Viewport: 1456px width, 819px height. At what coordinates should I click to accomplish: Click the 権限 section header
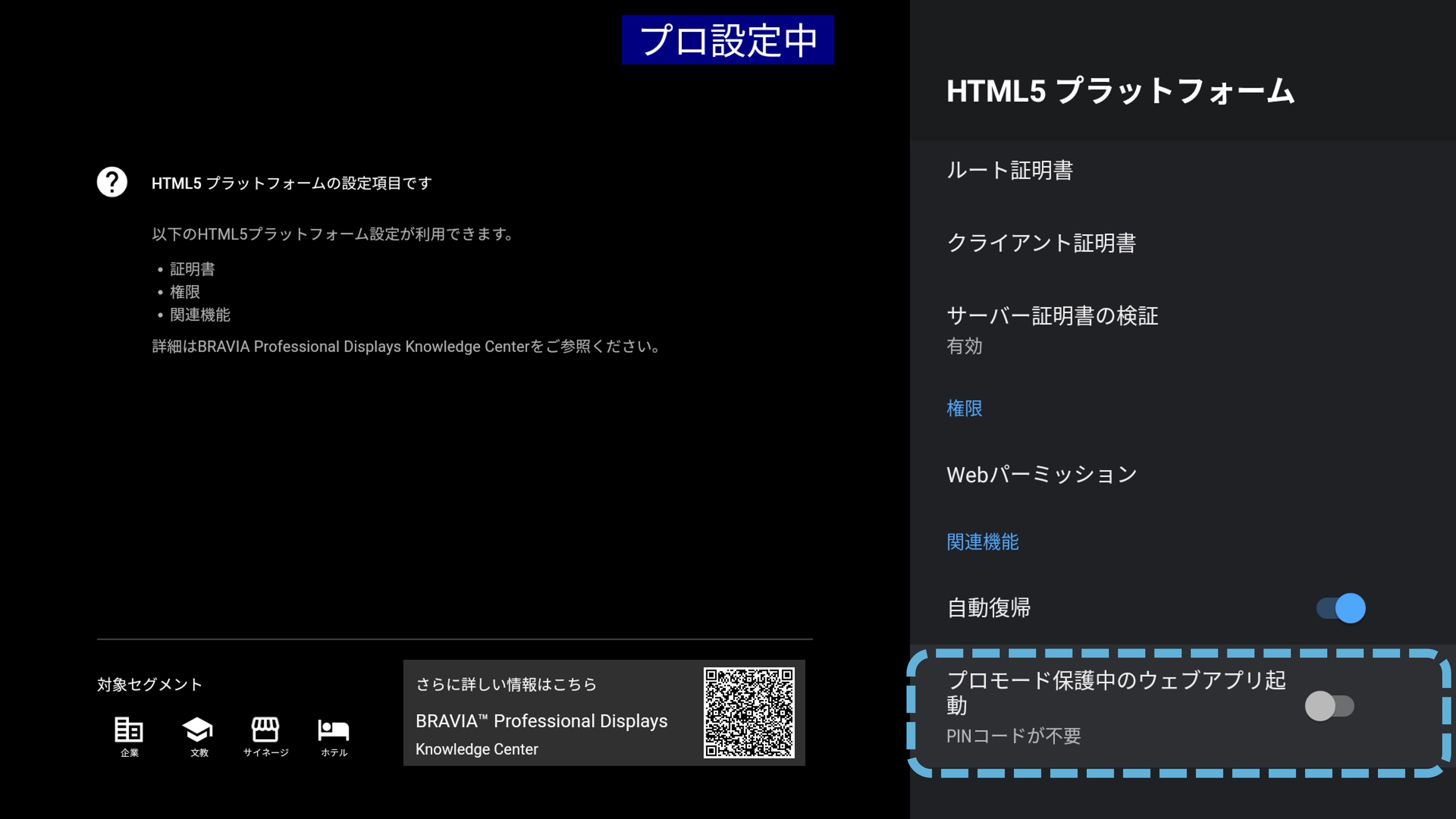[x=964, y=408]
